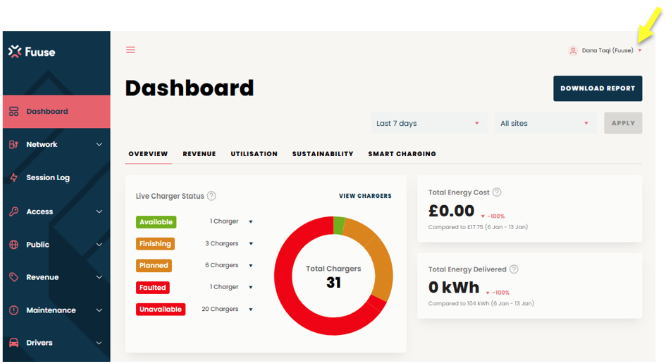The image size is (672, 364).
Task: Expand the Public sidebar section
Action: click(x=99, y=244)
